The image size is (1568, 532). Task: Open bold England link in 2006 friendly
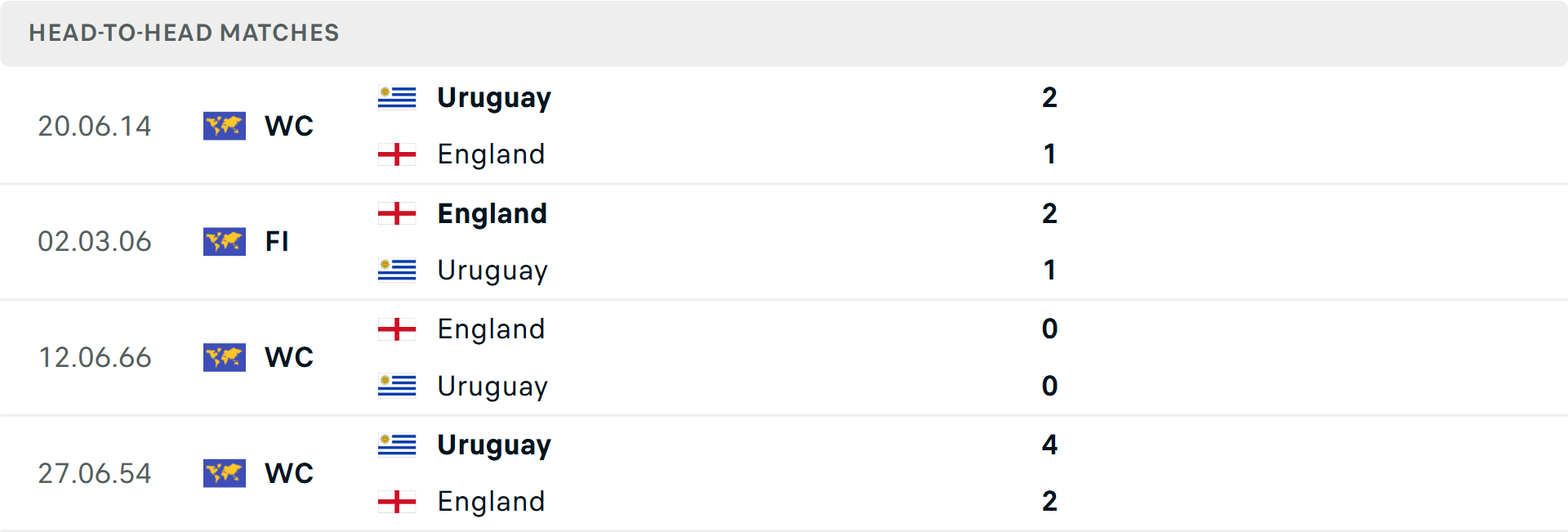pos(492,214)
